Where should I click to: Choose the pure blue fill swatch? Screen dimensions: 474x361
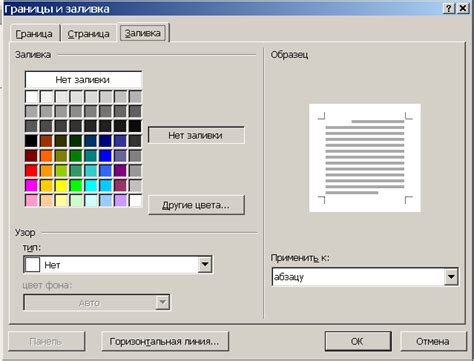[106, 156]
